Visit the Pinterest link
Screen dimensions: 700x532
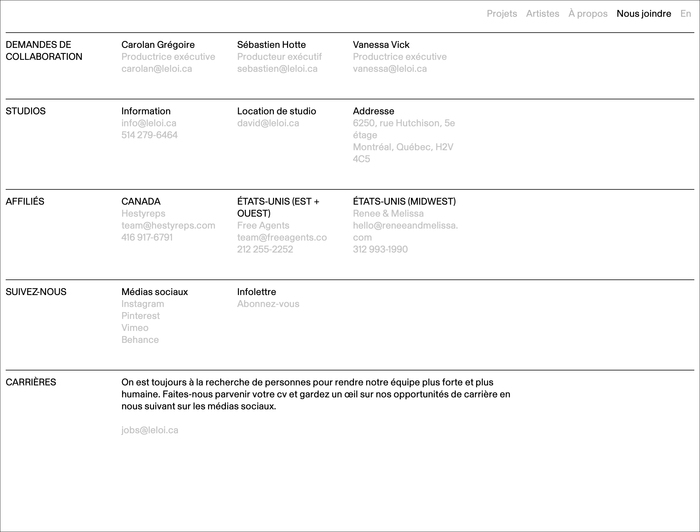[141, 316]
